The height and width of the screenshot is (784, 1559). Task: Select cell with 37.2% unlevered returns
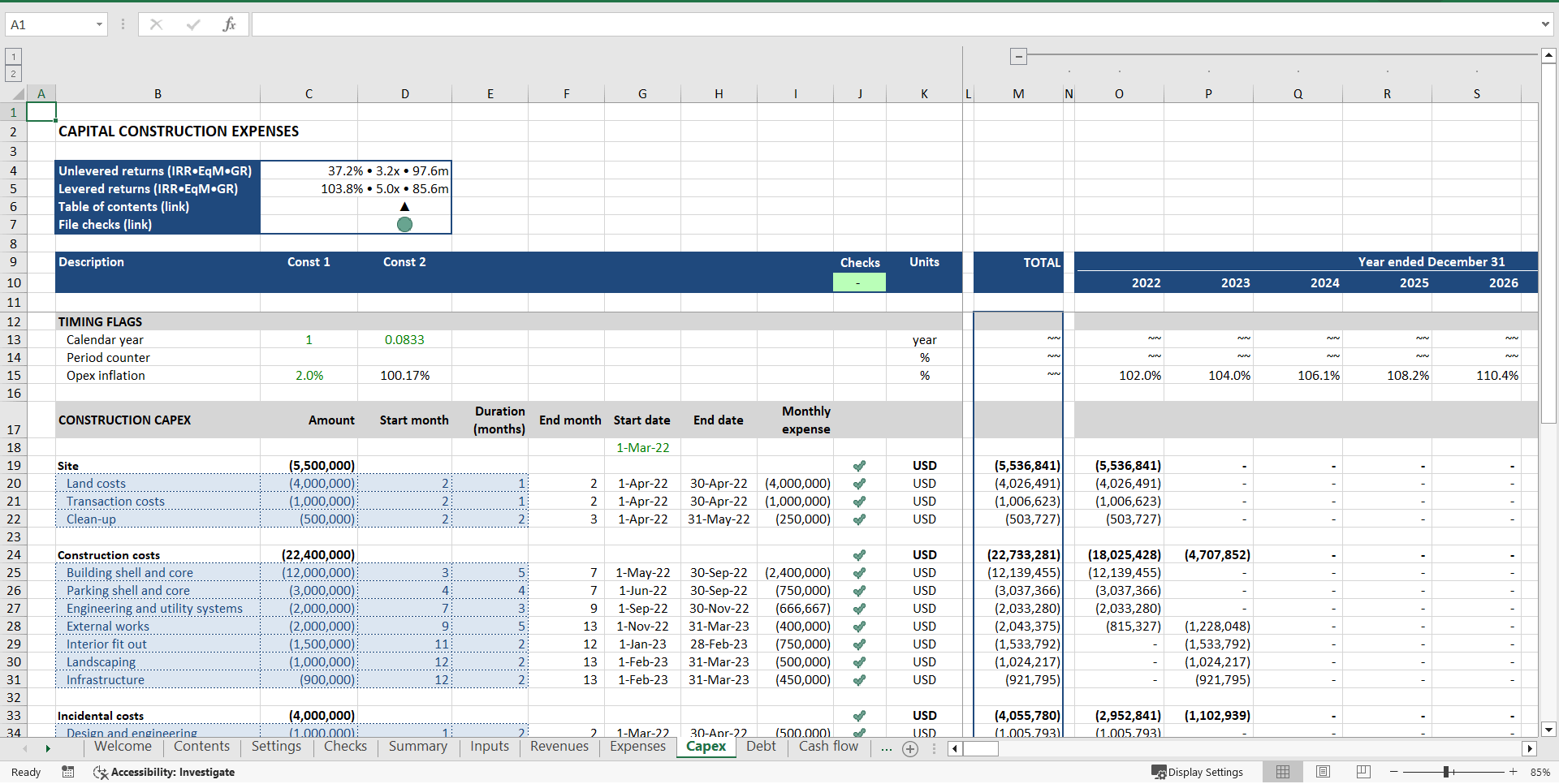click(x=356, y=170)
